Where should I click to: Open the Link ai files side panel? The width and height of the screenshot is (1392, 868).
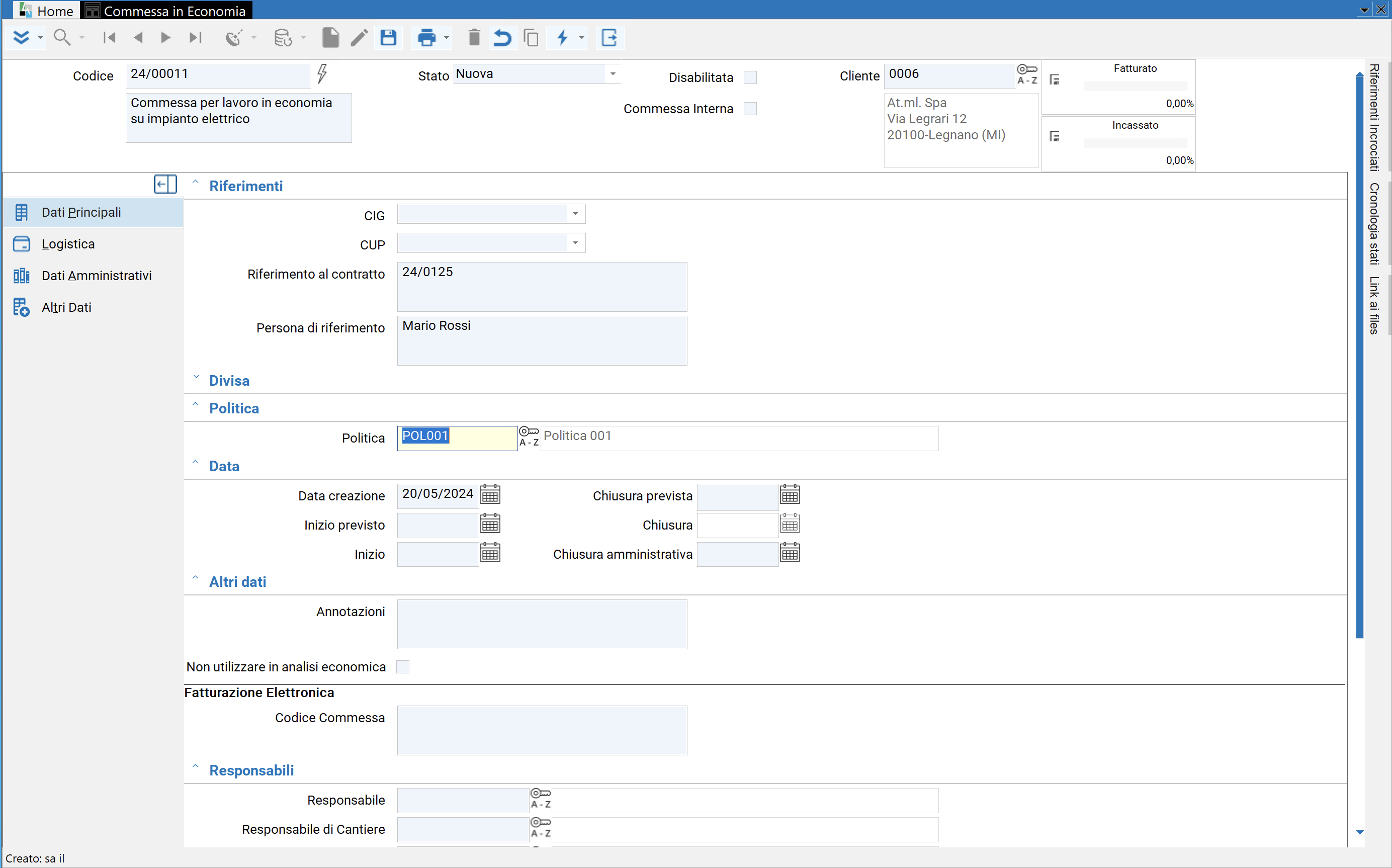(1374, 305)
